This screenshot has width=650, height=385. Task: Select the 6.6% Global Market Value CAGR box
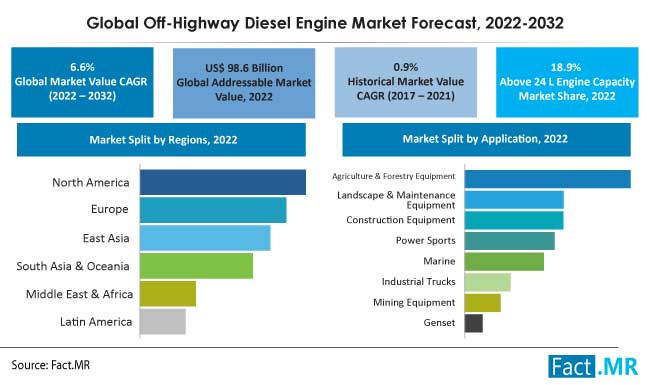click(82, 82)
